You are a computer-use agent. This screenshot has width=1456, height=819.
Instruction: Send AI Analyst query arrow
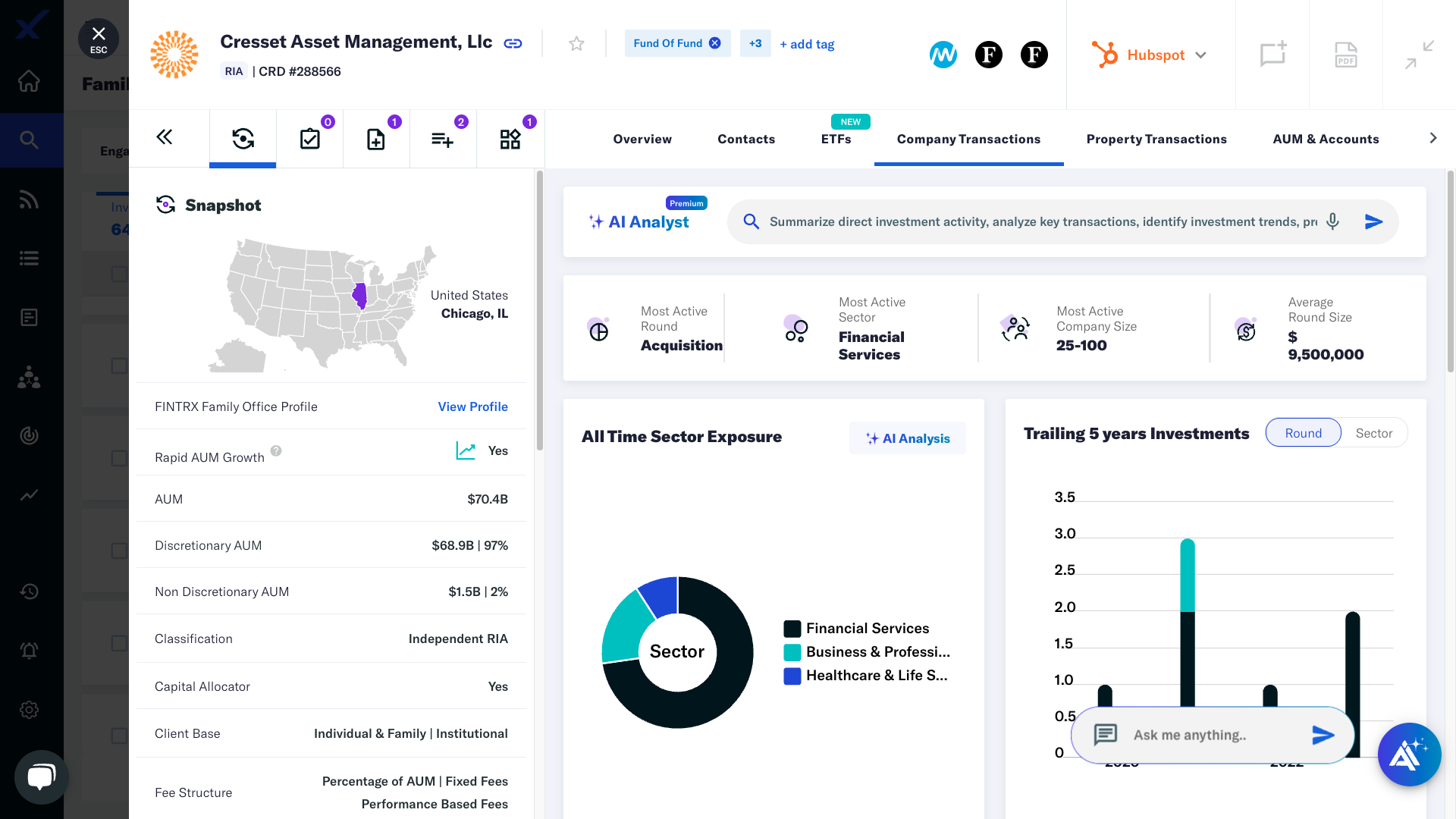click(1373, 221)
